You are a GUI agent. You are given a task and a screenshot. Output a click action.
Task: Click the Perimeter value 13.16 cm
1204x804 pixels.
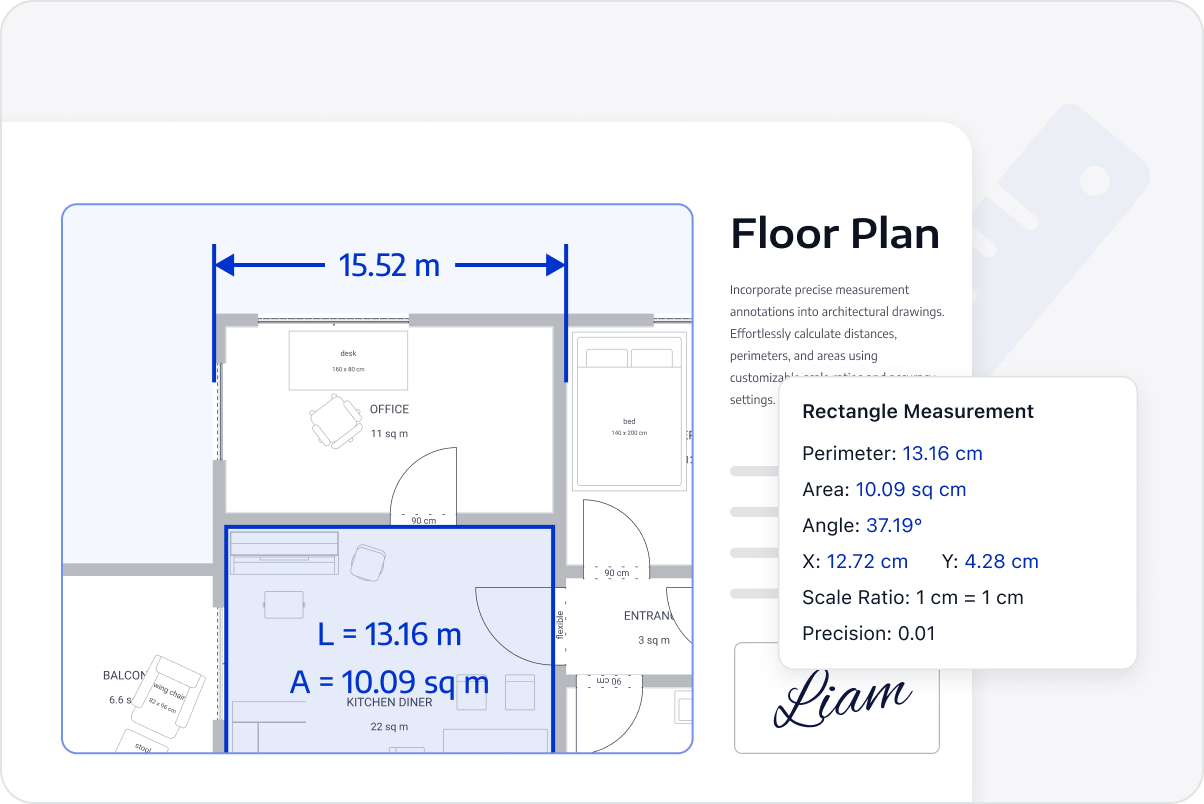click(942, 453)
